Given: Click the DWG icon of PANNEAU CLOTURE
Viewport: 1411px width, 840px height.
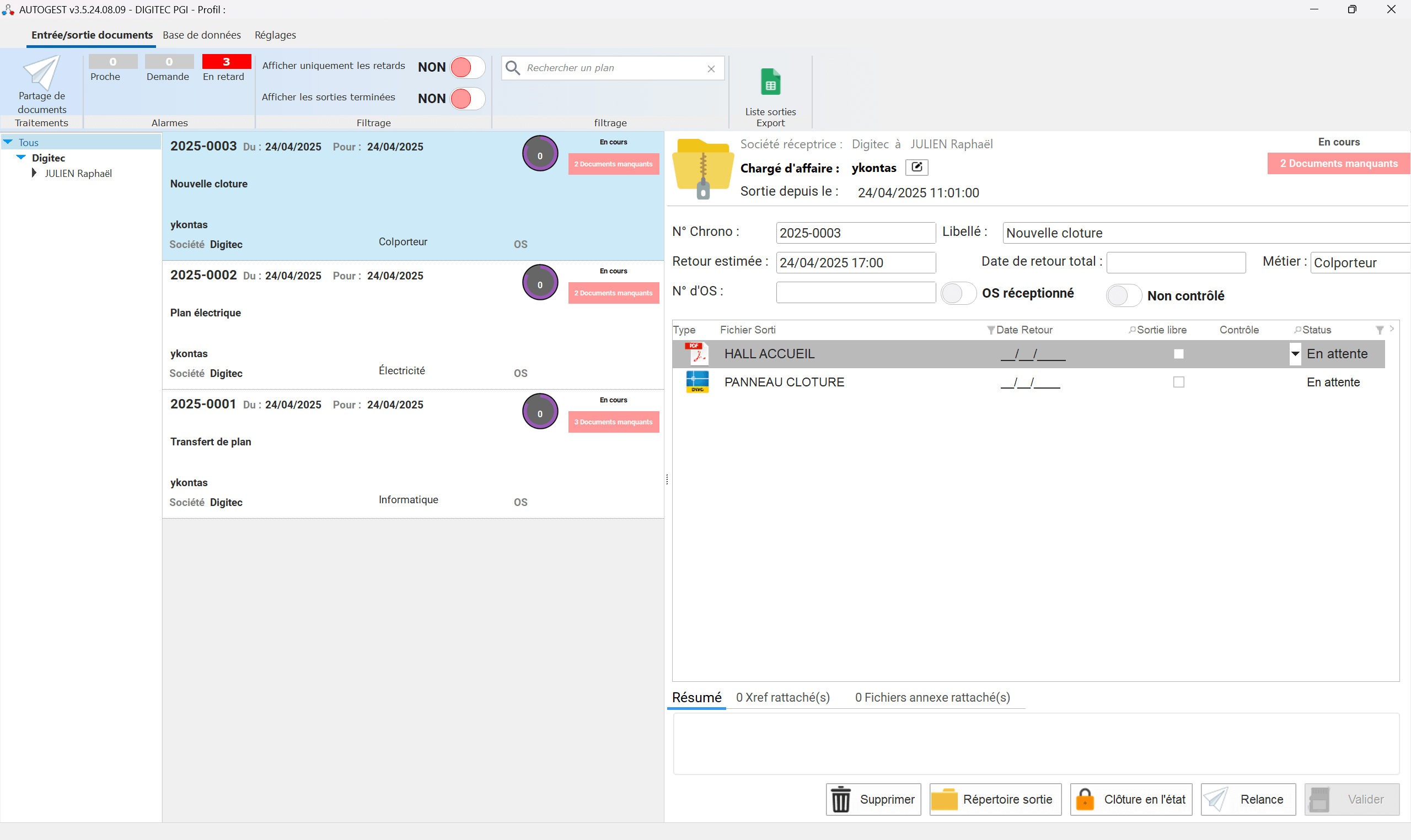Looking at the screenshot, I should click(x=696, y=381).
